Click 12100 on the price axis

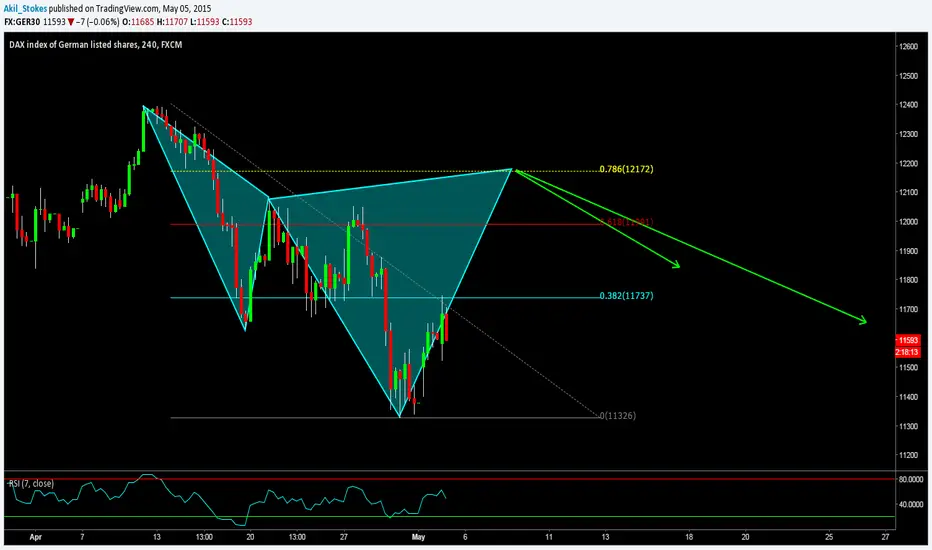pos(907,192)
